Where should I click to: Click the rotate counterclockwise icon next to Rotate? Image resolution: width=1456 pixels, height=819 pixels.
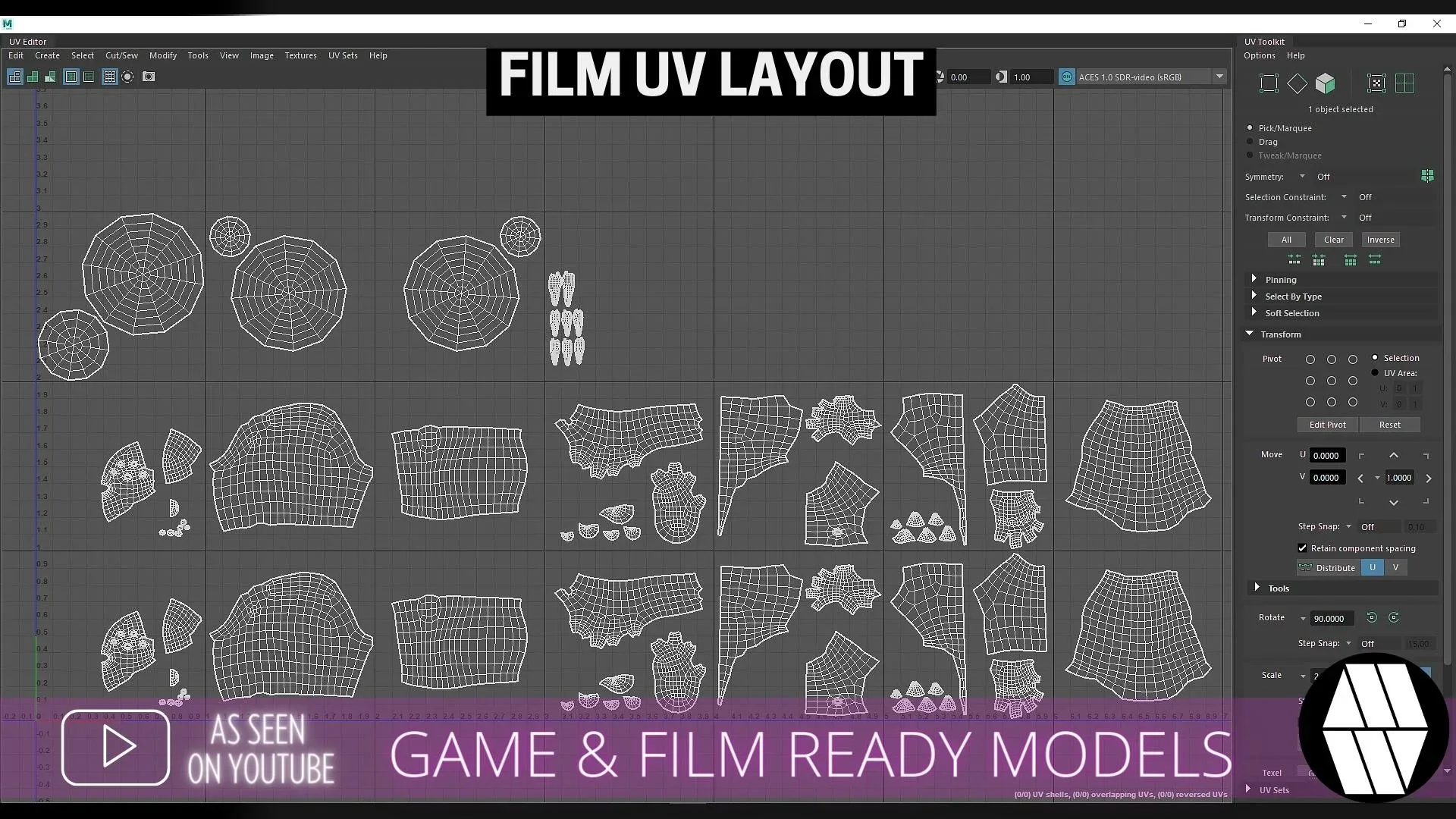coord(1372,617)
